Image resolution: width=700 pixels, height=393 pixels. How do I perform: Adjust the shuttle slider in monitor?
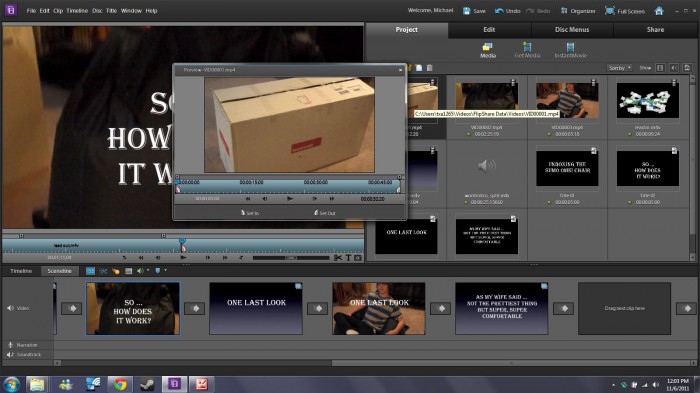[x=291, y=258]
